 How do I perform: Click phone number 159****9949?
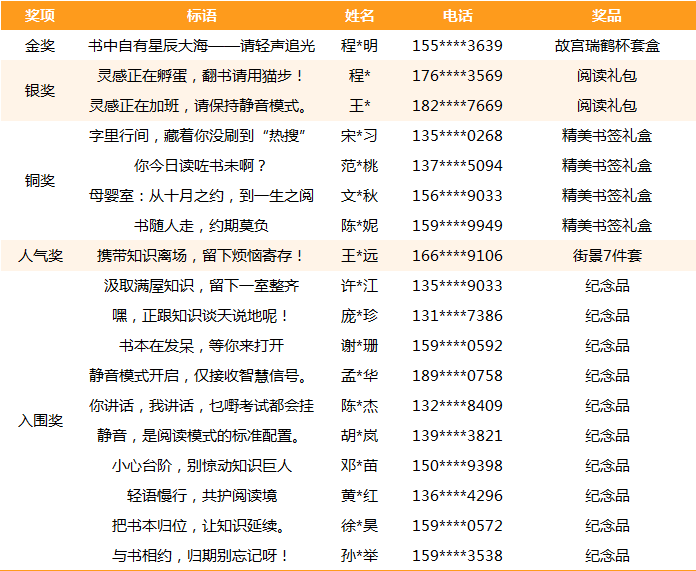[x=457, y=226]
